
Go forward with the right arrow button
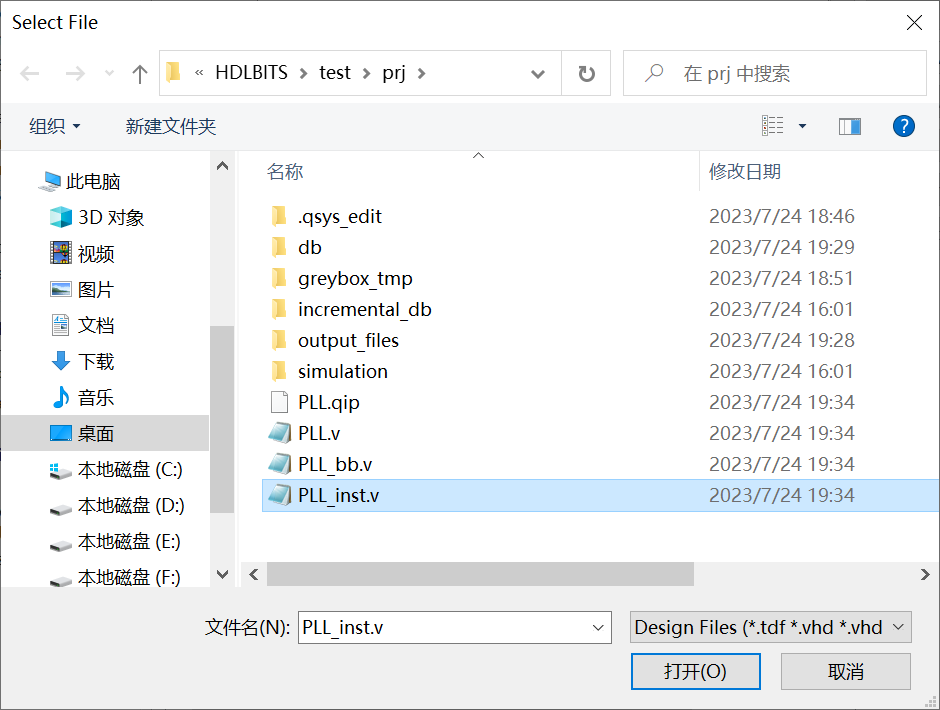tap(75, 74)
